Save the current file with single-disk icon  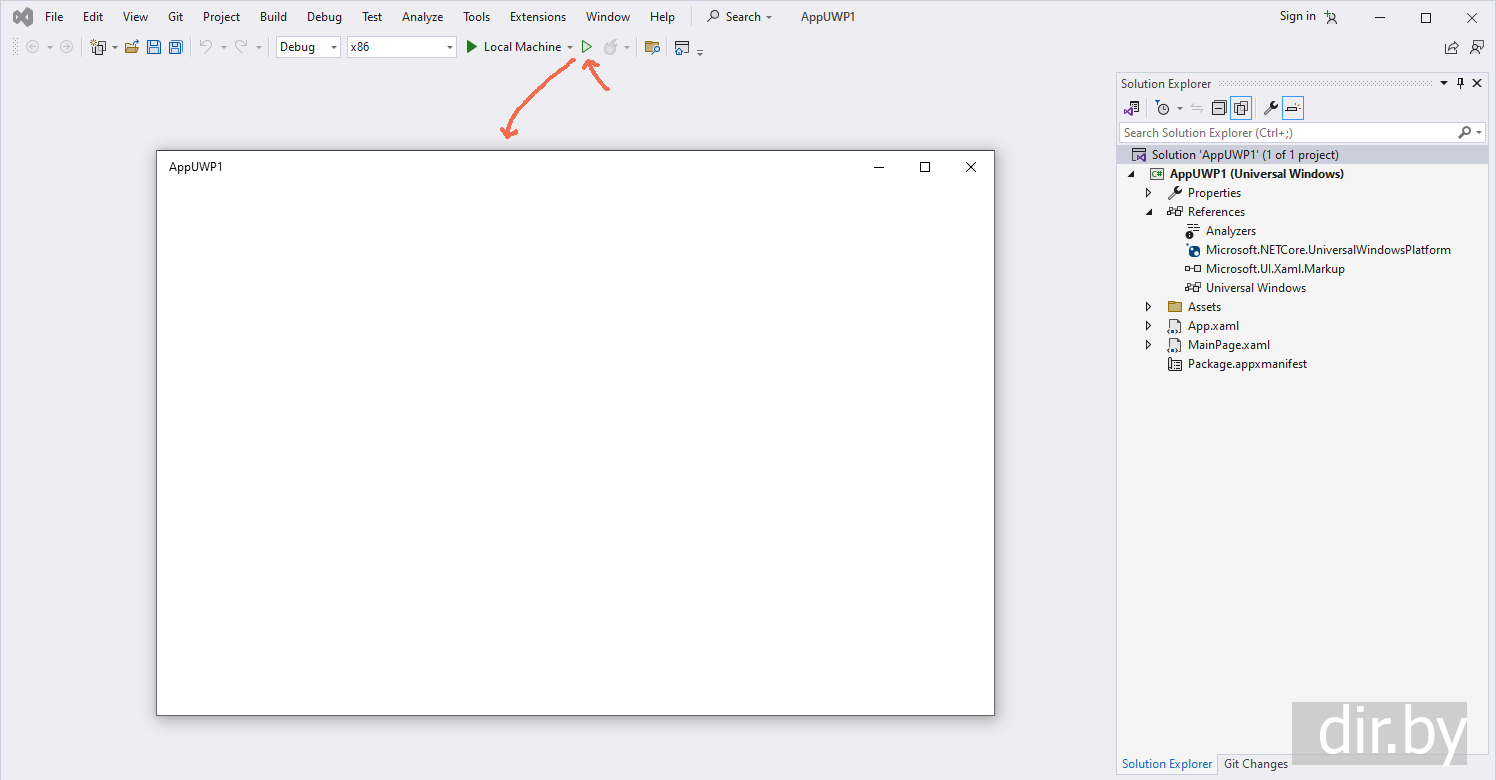[154, 47]
